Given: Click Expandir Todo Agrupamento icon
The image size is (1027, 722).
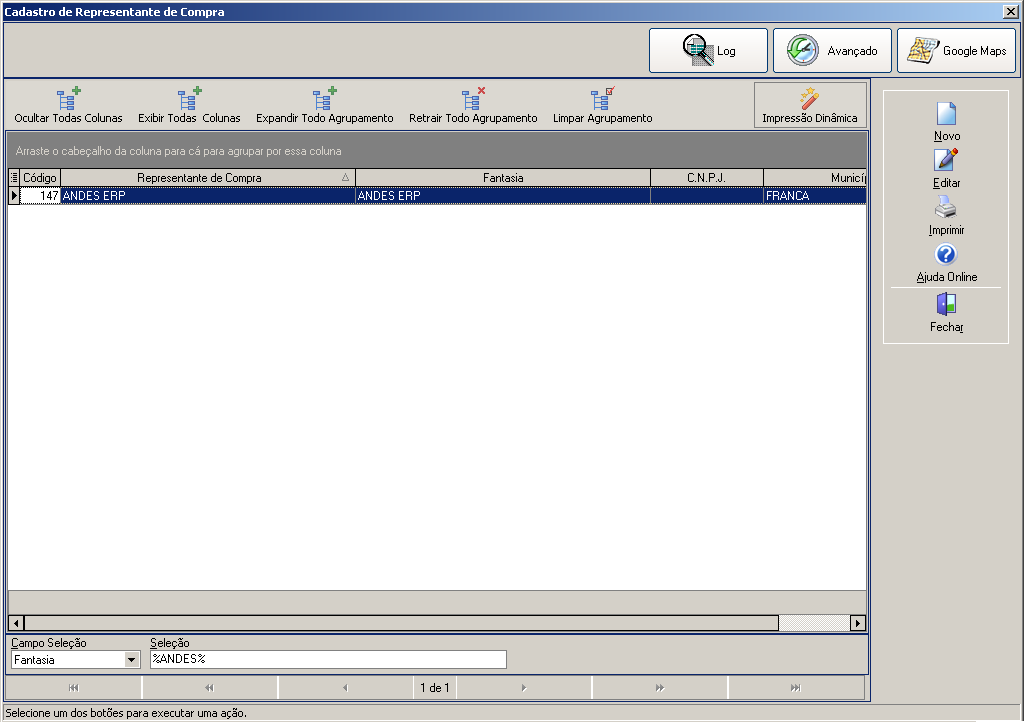Looking at the screenshot, I should [x=324, y=100].
